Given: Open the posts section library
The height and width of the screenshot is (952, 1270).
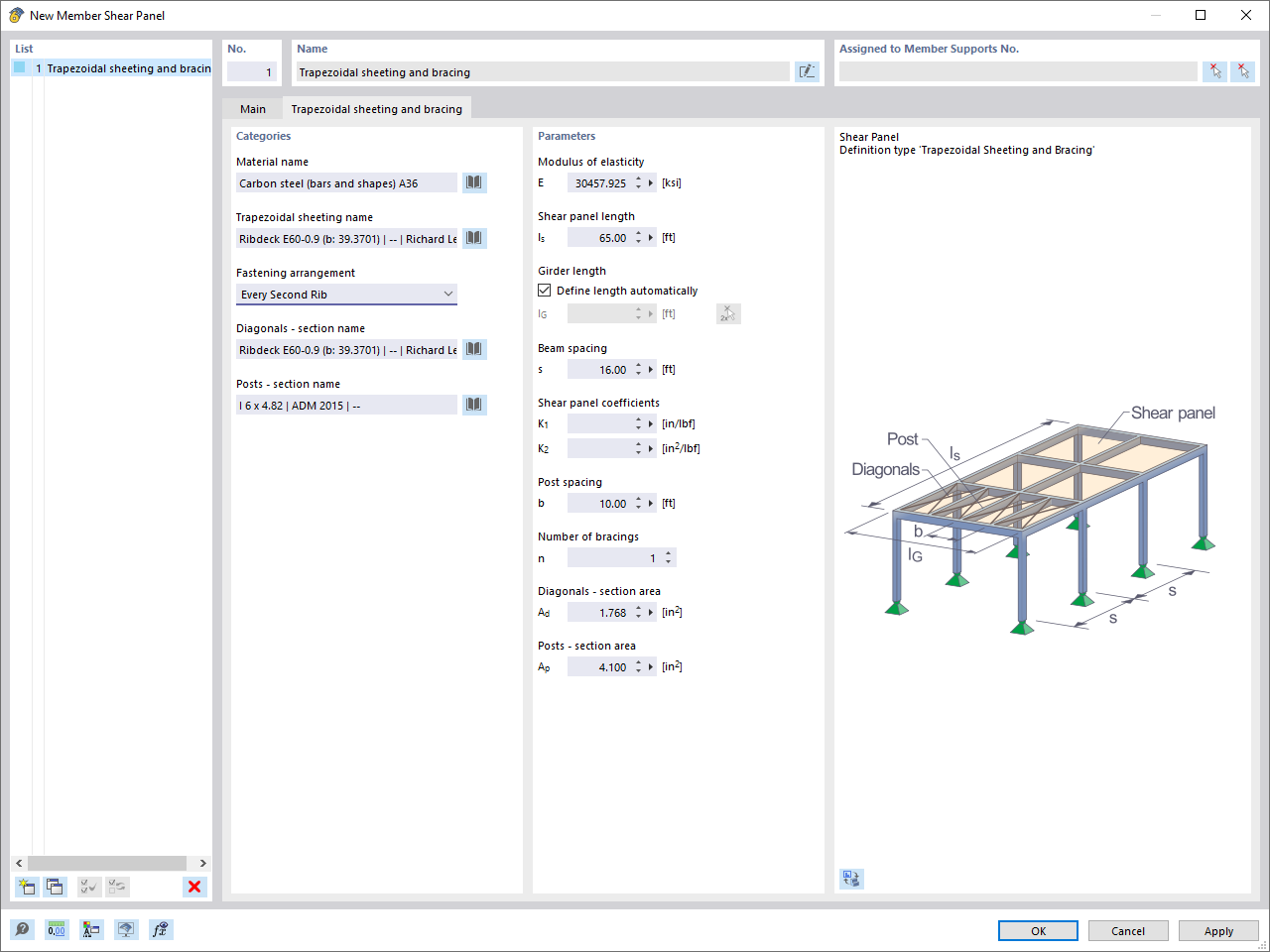Looking at the screenshot, I should click(x=473, y=405).
